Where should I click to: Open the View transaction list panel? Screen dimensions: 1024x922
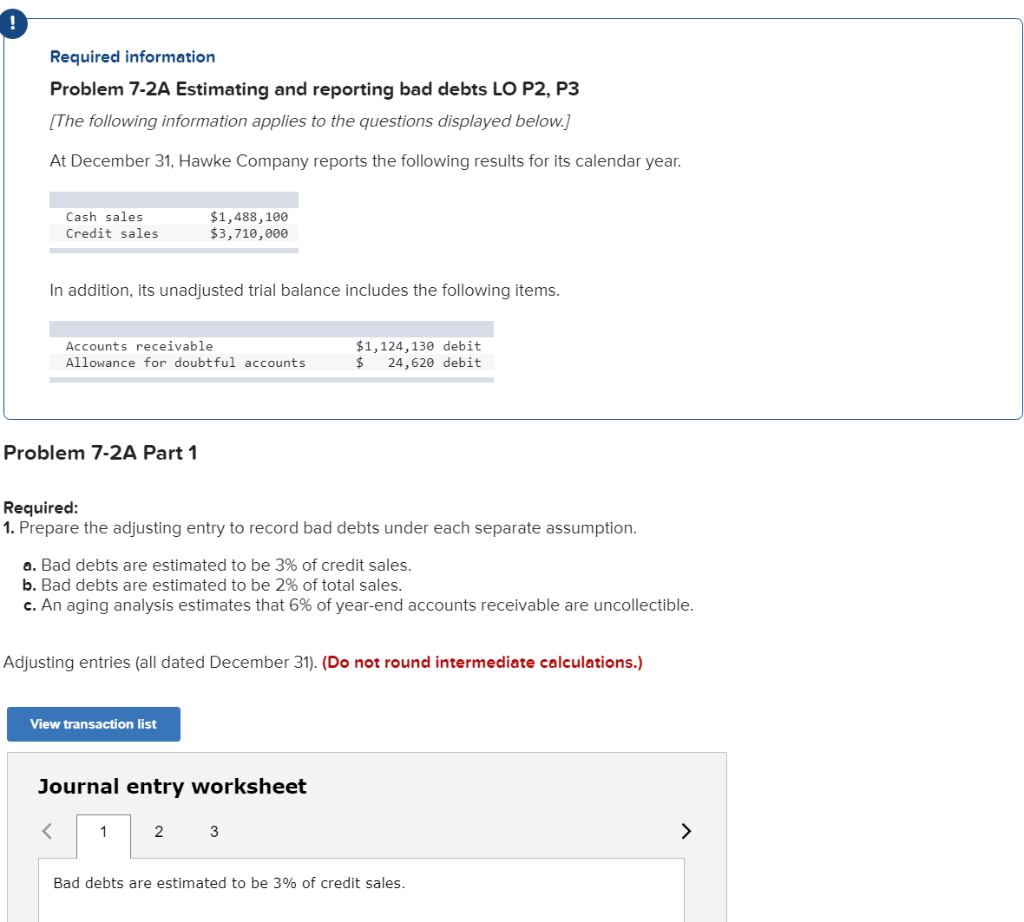pyautogui.click(x=93, y=724)
